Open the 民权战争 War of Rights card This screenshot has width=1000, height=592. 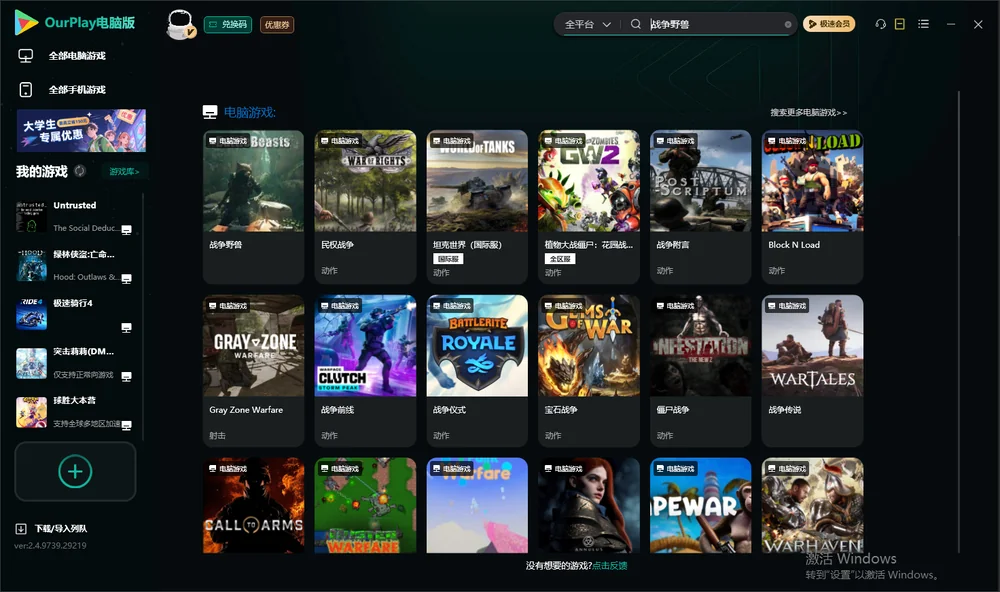click(365, 207)
